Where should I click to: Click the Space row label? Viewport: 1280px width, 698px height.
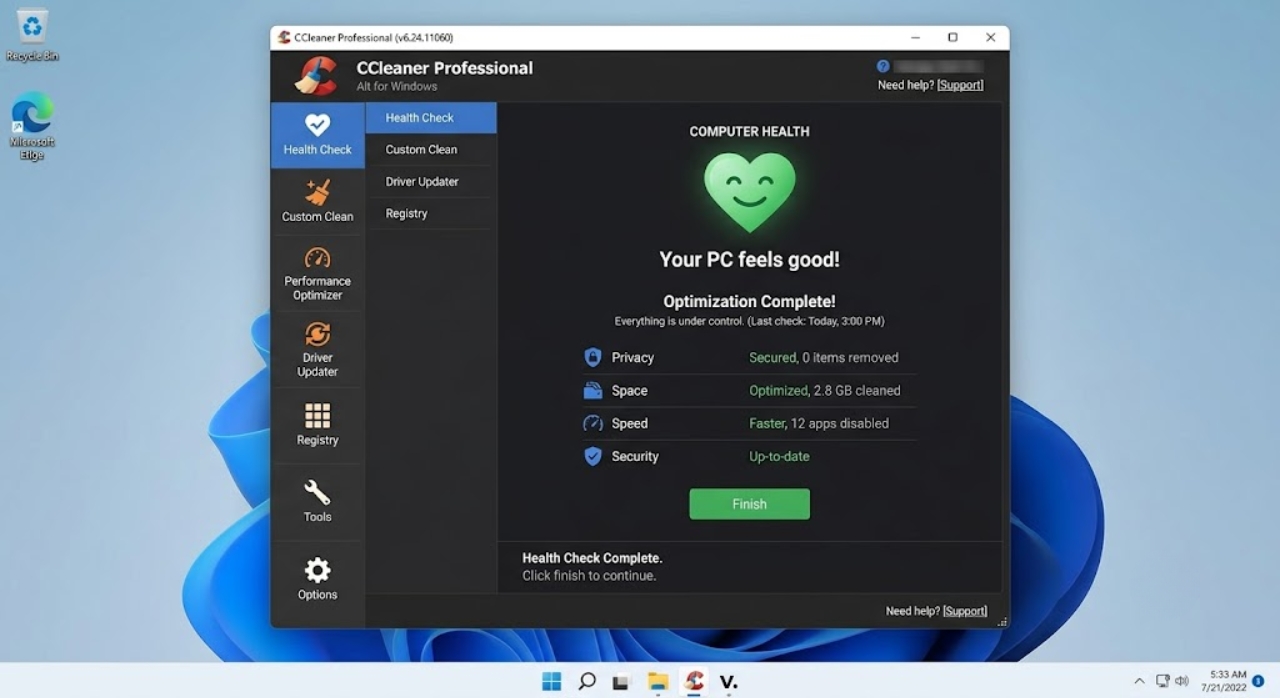point(630,390)
